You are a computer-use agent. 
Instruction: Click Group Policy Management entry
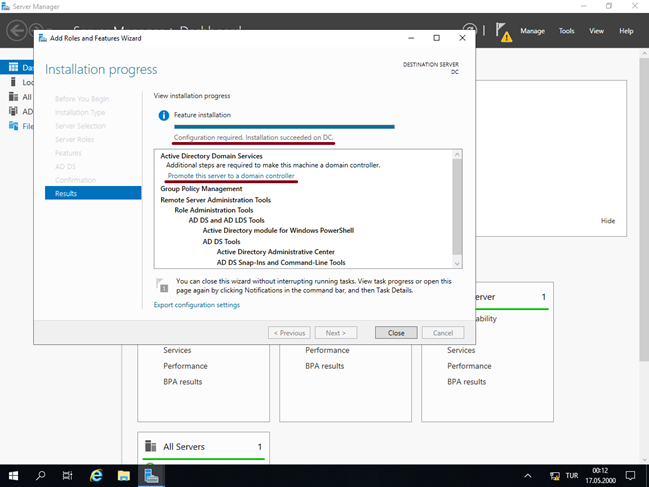(x=201, y=189)
